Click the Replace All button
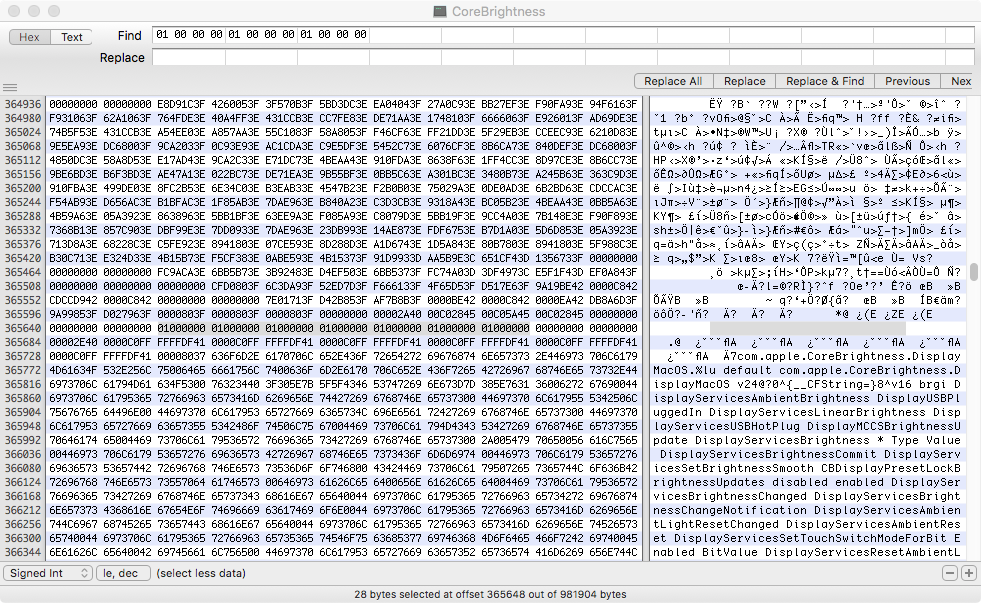 click(673, 81)
